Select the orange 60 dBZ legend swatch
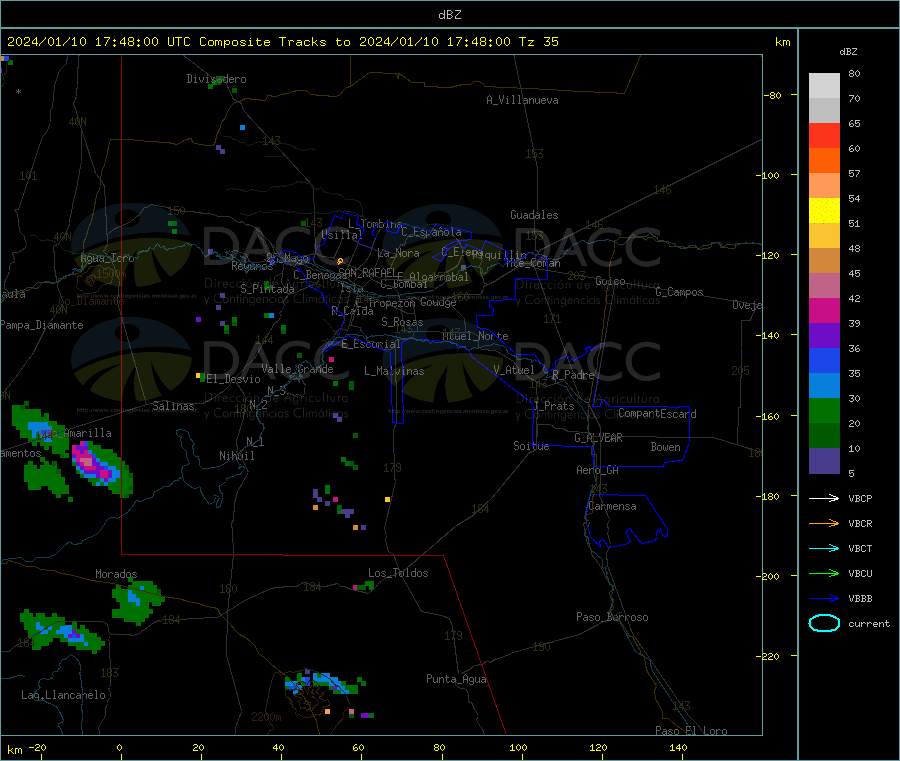 [x=824, y=161]
